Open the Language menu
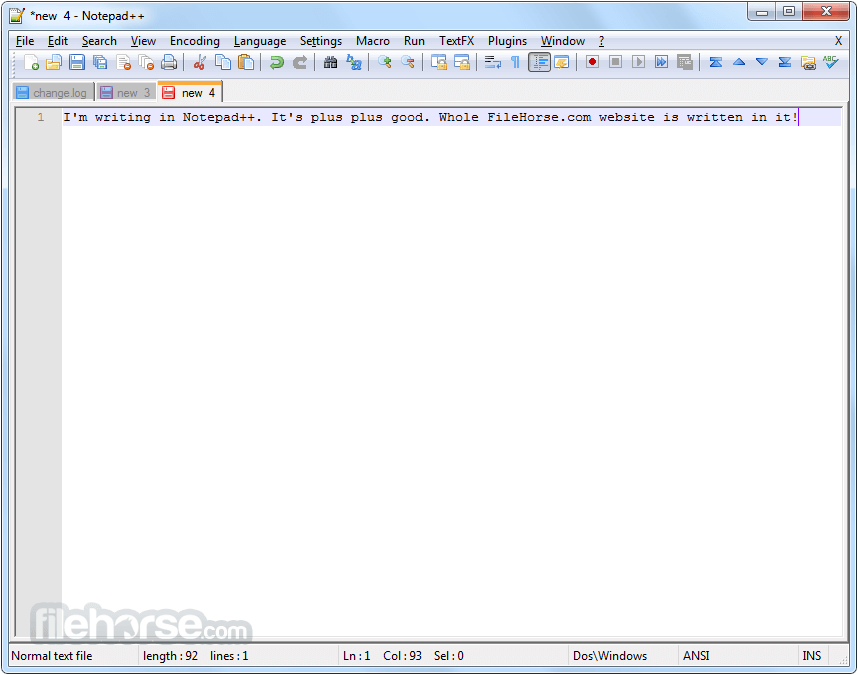858x675 pixels. tap(259, 41)
